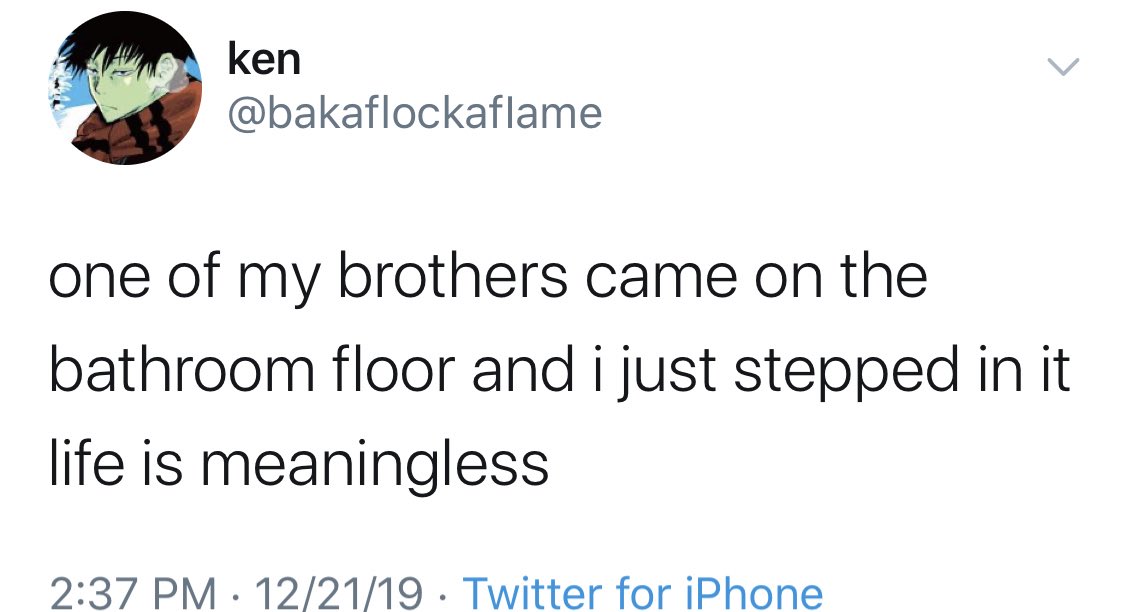
Task: Click the word "brothers" in the tweet
Action: point(463,276)
